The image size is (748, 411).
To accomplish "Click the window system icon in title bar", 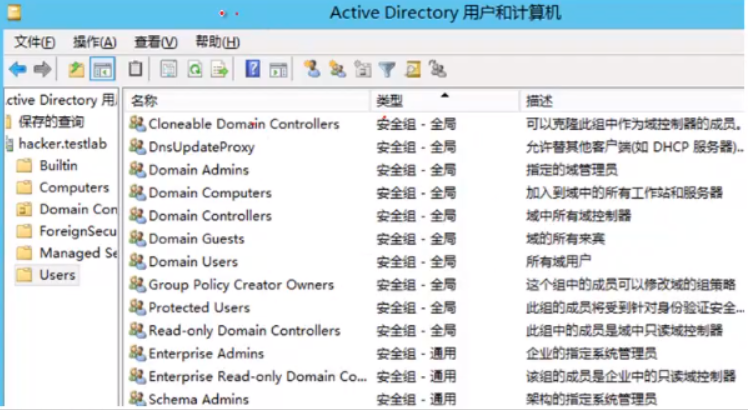I will pyautogui.click(x=14, y=12).
